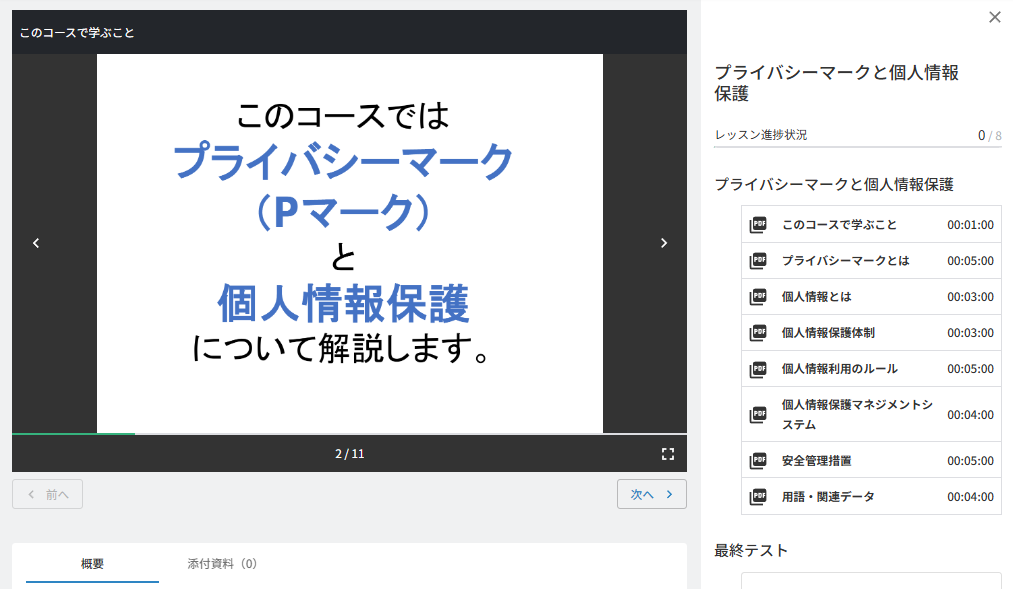Click the レッスン進捗状況 progress bar
The image size is (1013, 589).
pyautogui.click(x=857, y=147)
